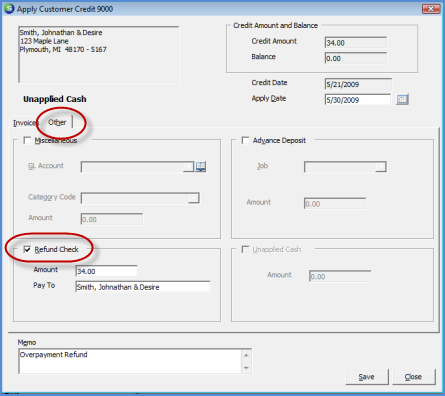Image resolution: width=445 pixels, height=396 pixels.
Task: Click the bold "Unapplied Cash" heading
Action: [55, 99]
